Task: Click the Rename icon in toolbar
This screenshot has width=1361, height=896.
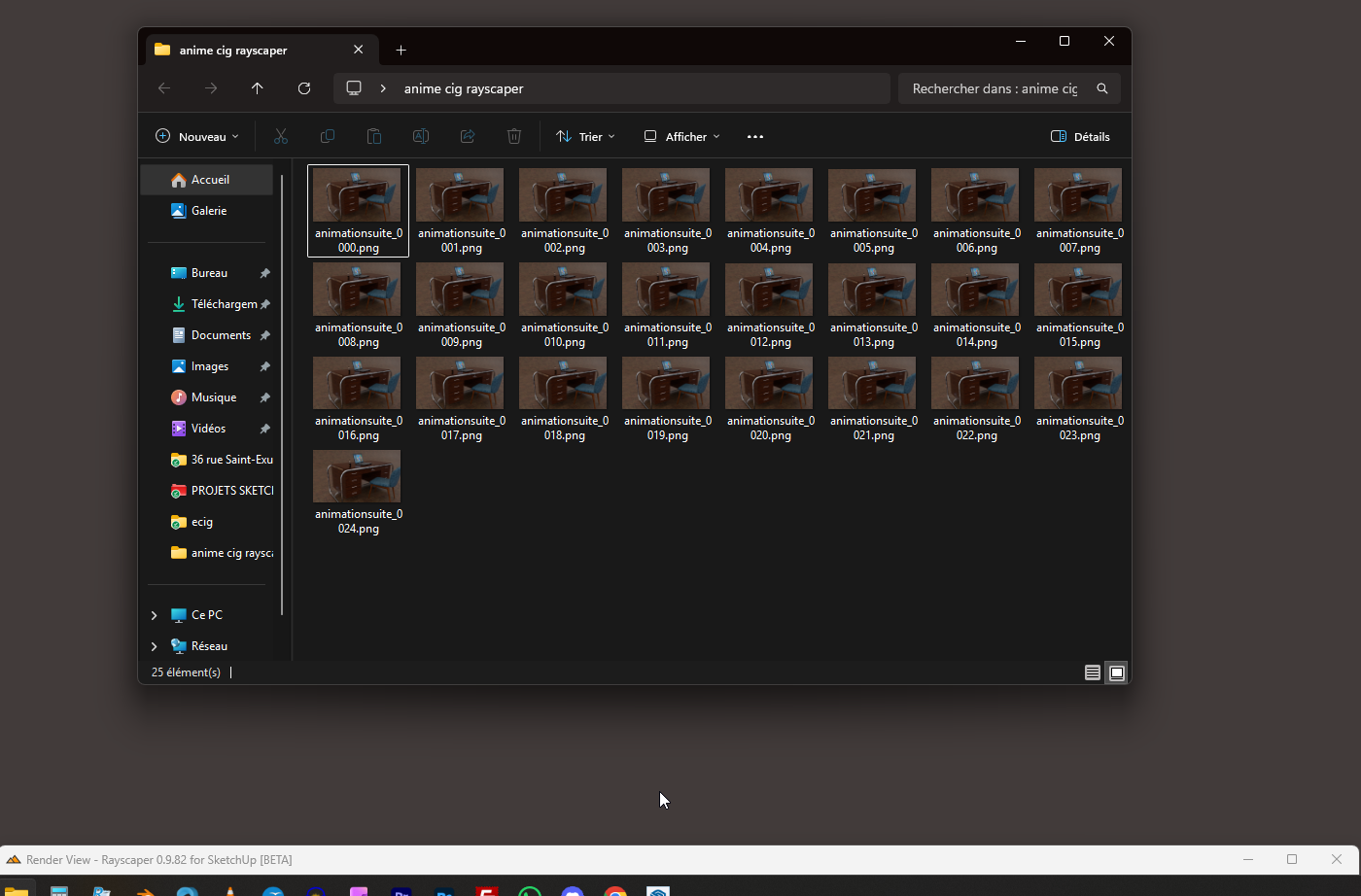Action: [421, 137]
